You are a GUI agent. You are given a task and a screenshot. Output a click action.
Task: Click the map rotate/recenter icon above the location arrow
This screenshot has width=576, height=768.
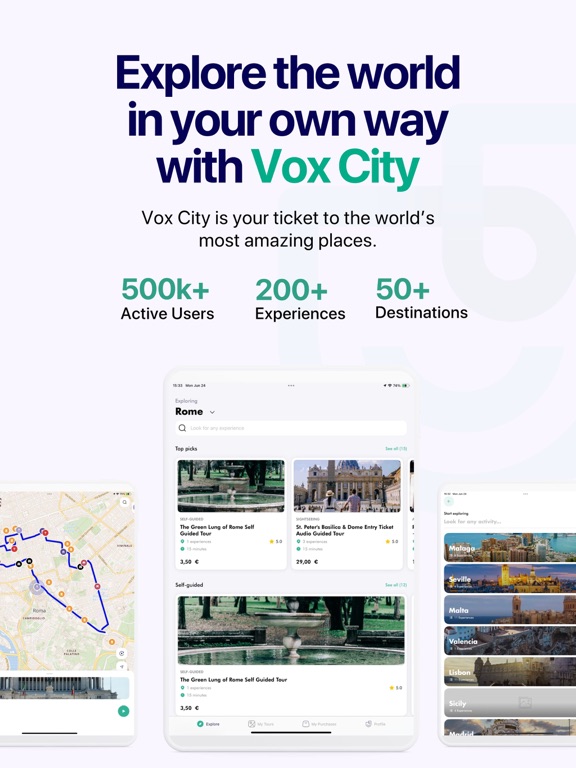tap(122, 653)
